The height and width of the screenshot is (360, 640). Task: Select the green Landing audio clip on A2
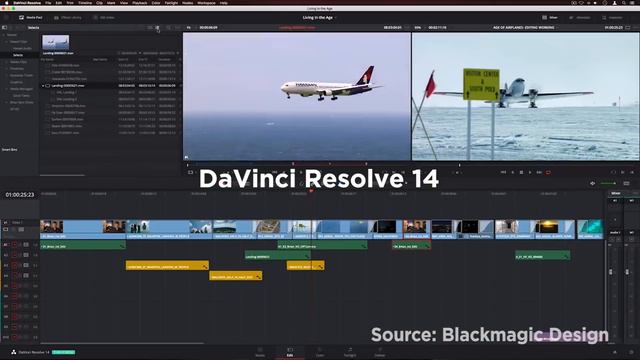pyautogui.click(x=278, y=255)
